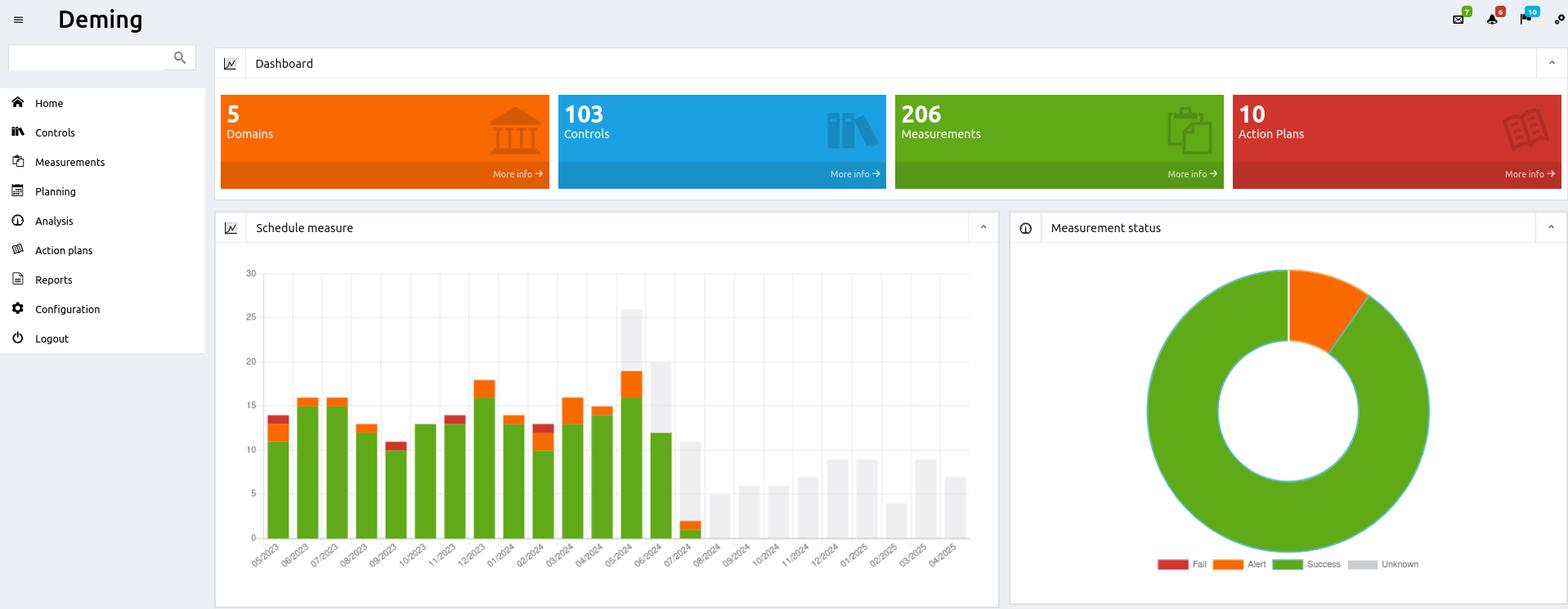Click the building icon on Domains tile

coord(515,131)
